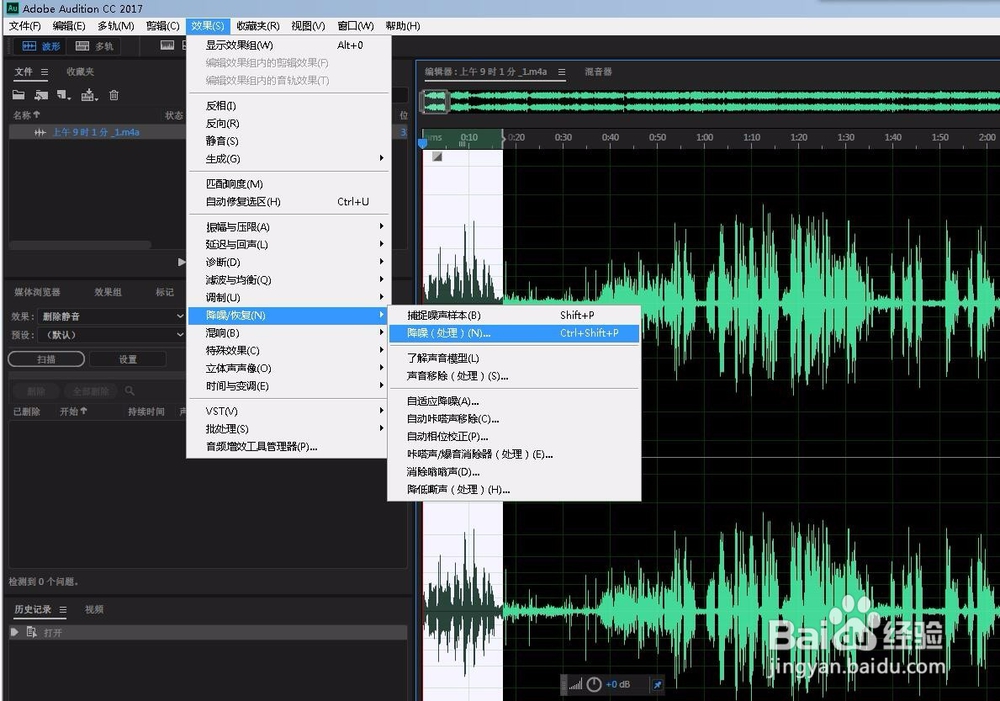Click Insert into Multitrack icon
Image resolution: width=1000 pixels, height=701 pixels.
pos(89,95)
